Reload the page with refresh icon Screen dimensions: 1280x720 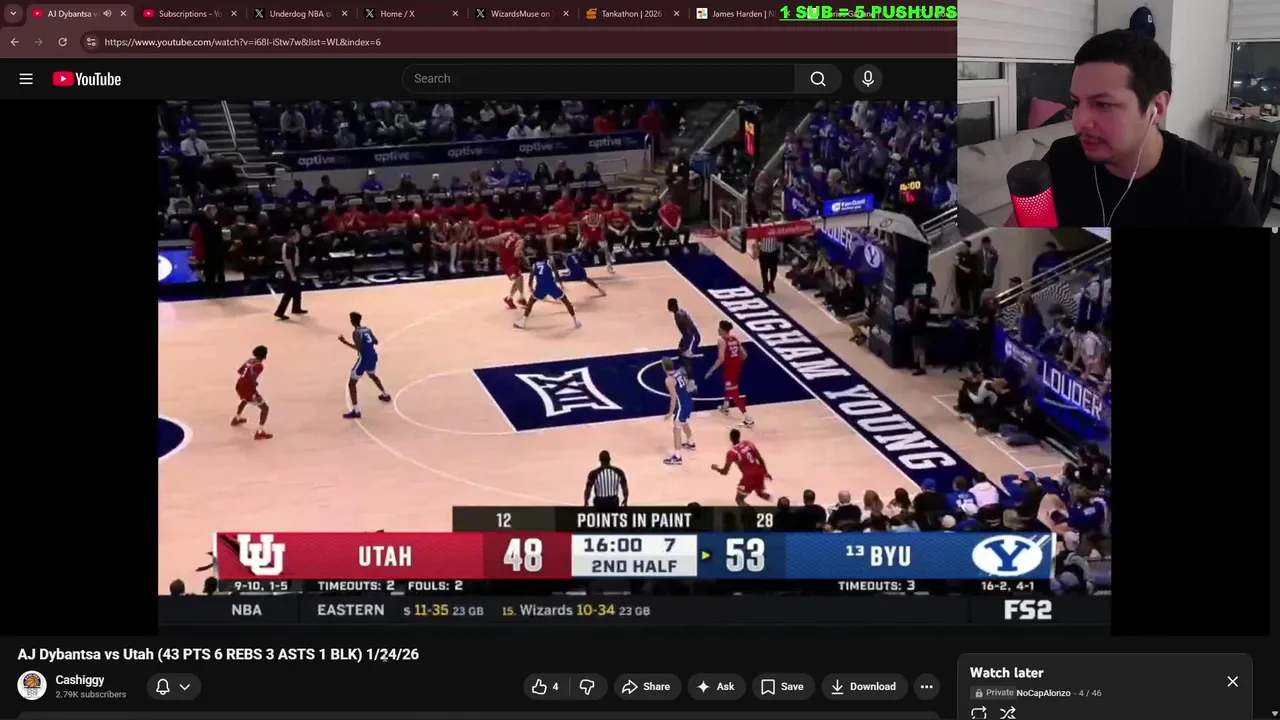tap(62, 42)
